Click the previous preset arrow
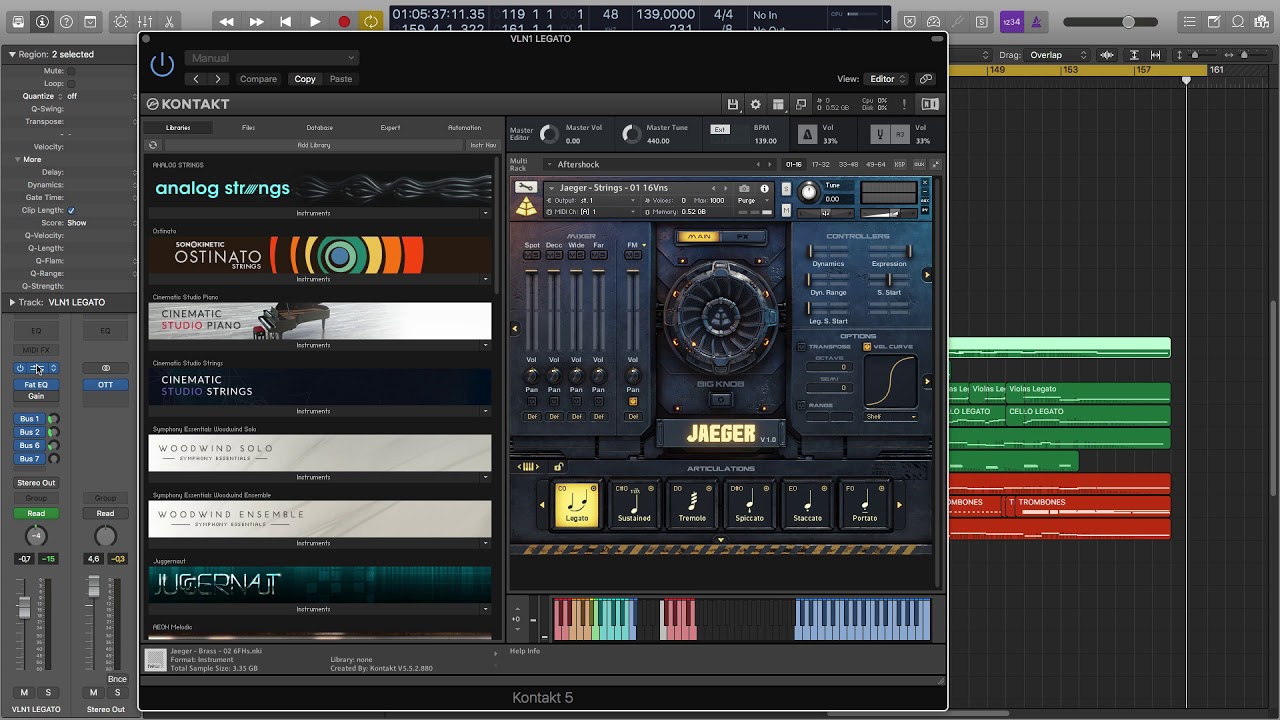 (196, 79)
